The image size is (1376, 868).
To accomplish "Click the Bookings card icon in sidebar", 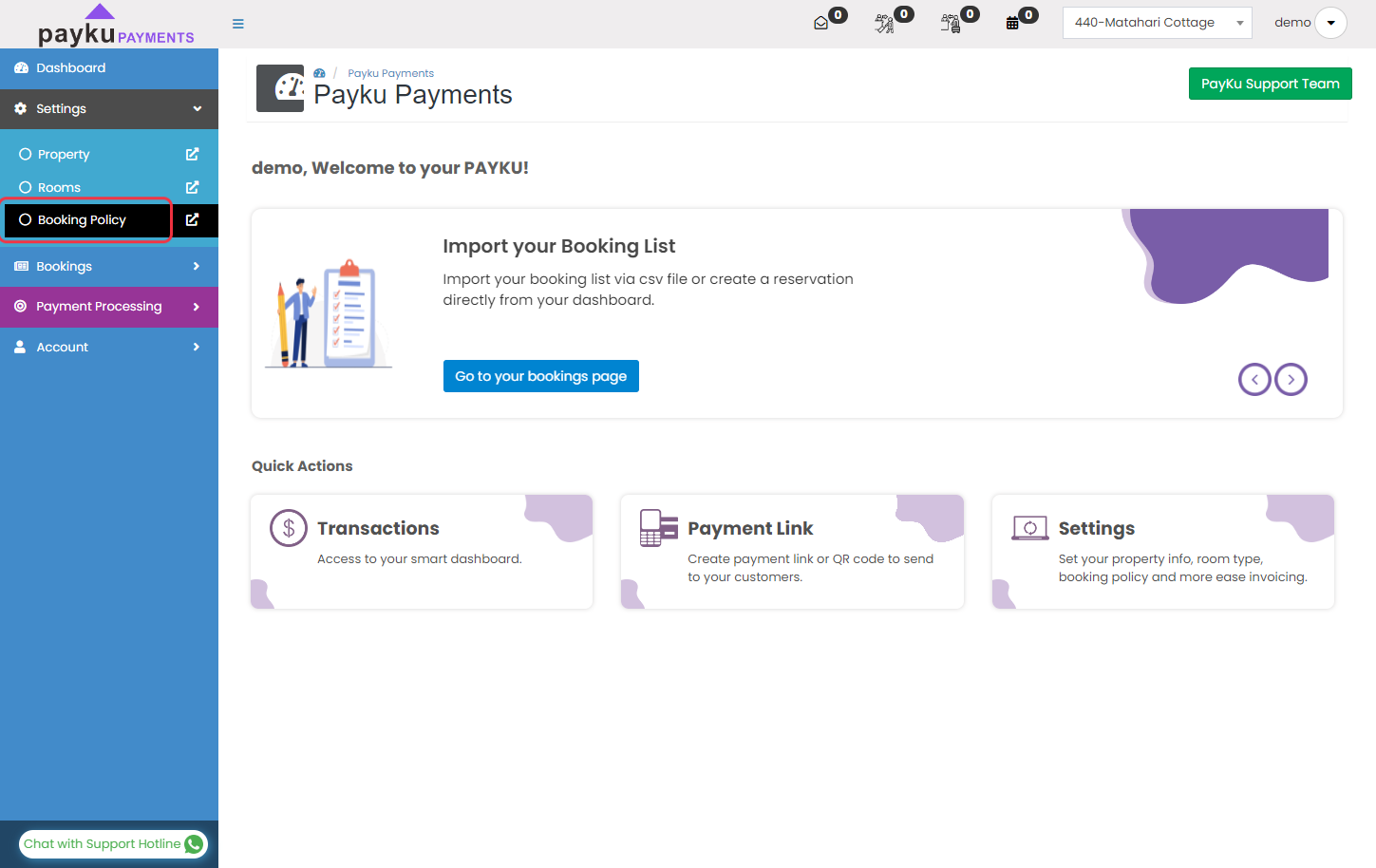I will (21, 267).
